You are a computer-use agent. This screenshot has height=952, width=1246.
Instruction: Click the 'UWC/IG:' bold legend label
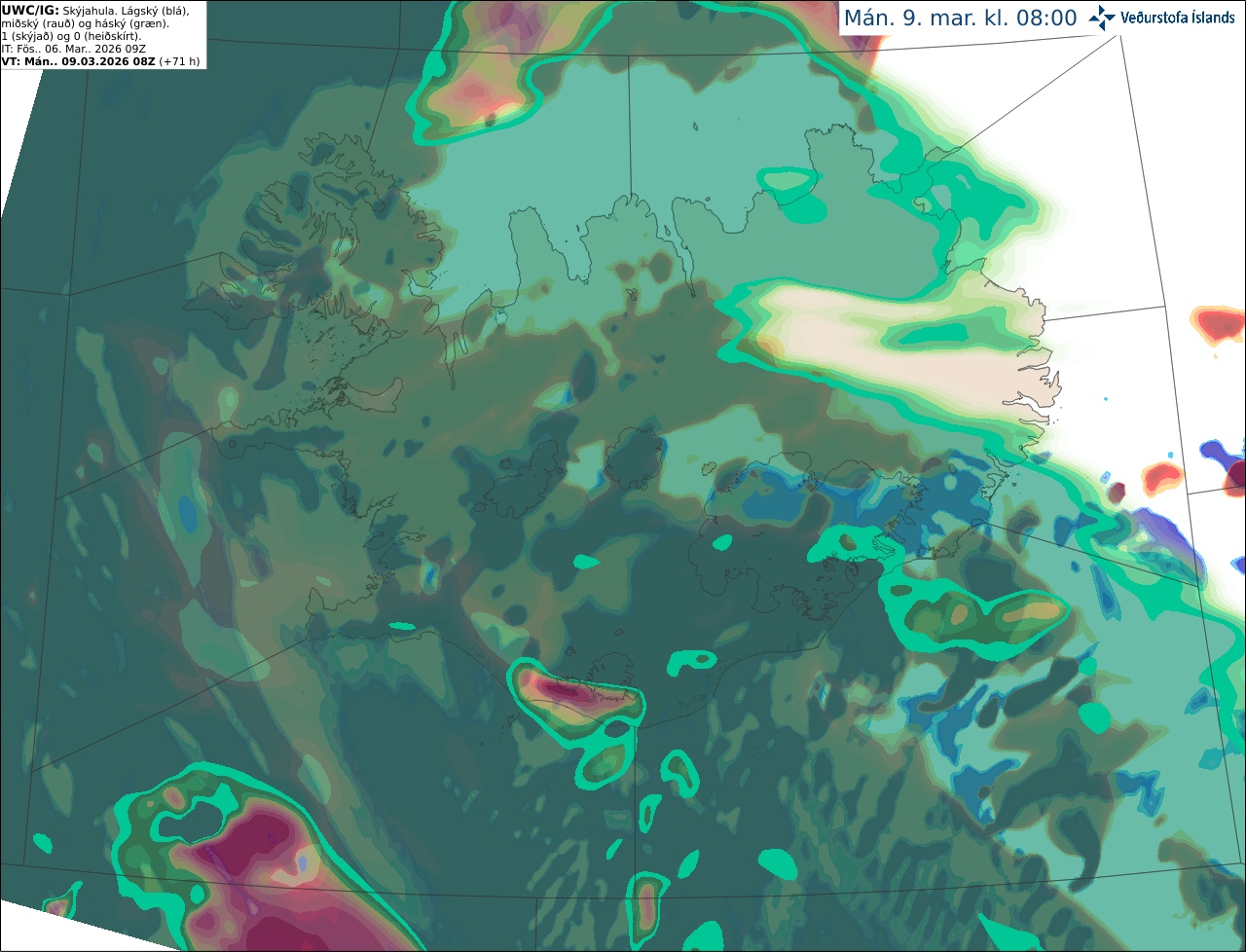click(x=30, y=11)
